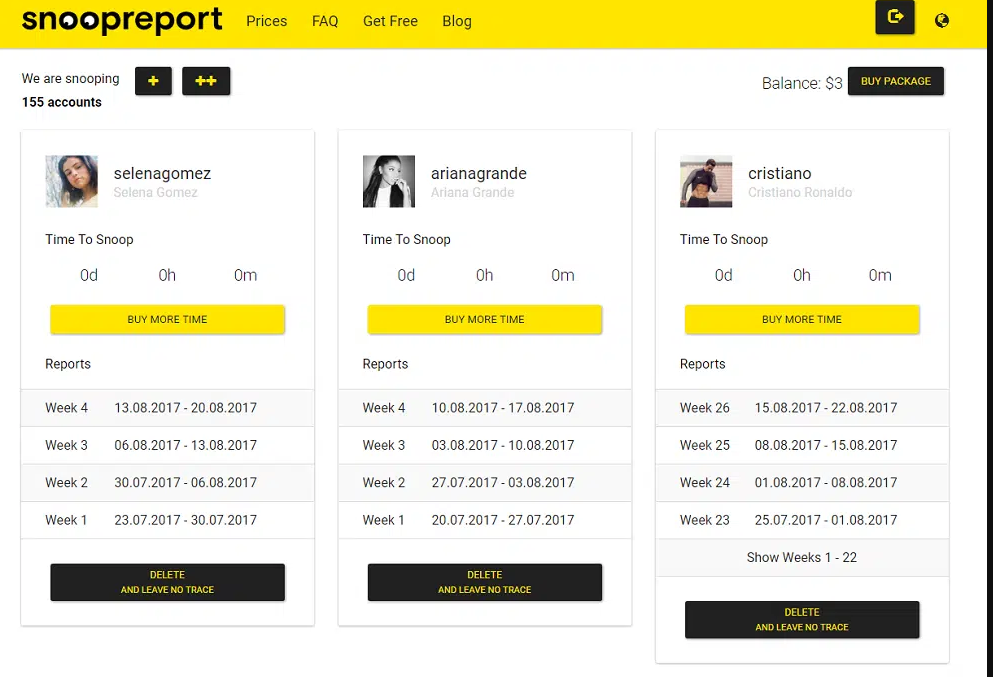Delete cristiano and leave no trace
The image size is (993, 677).
click(x=802, y=619)
